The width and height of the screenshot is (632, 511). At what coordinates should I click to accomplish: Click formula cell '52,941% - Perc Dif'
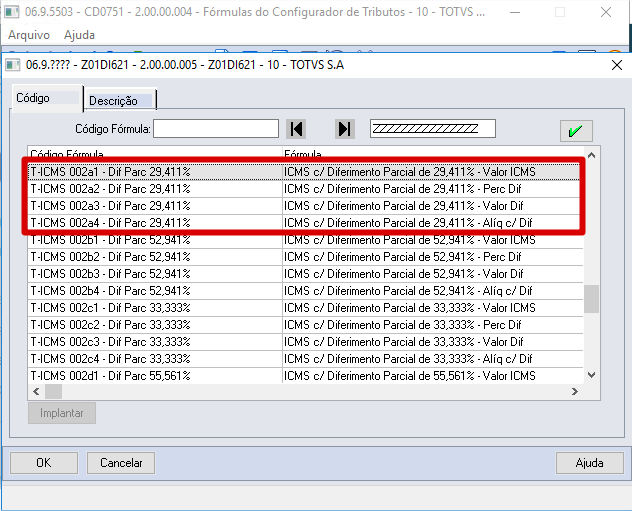(x=432, y=257)
